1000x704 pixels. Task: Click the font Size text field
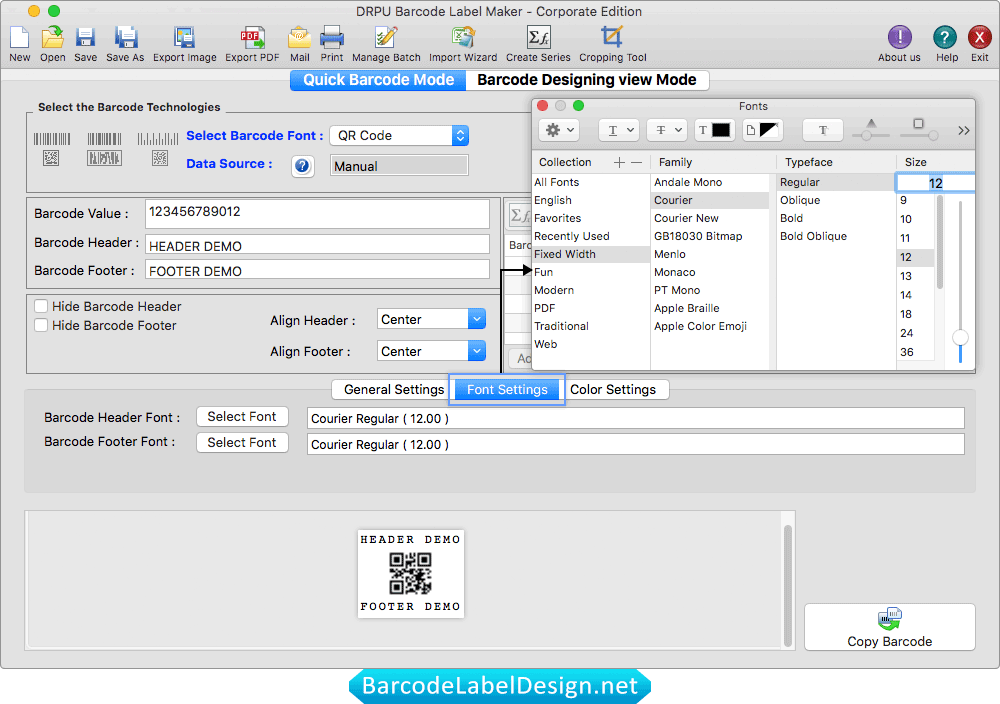tap(935, 183)
